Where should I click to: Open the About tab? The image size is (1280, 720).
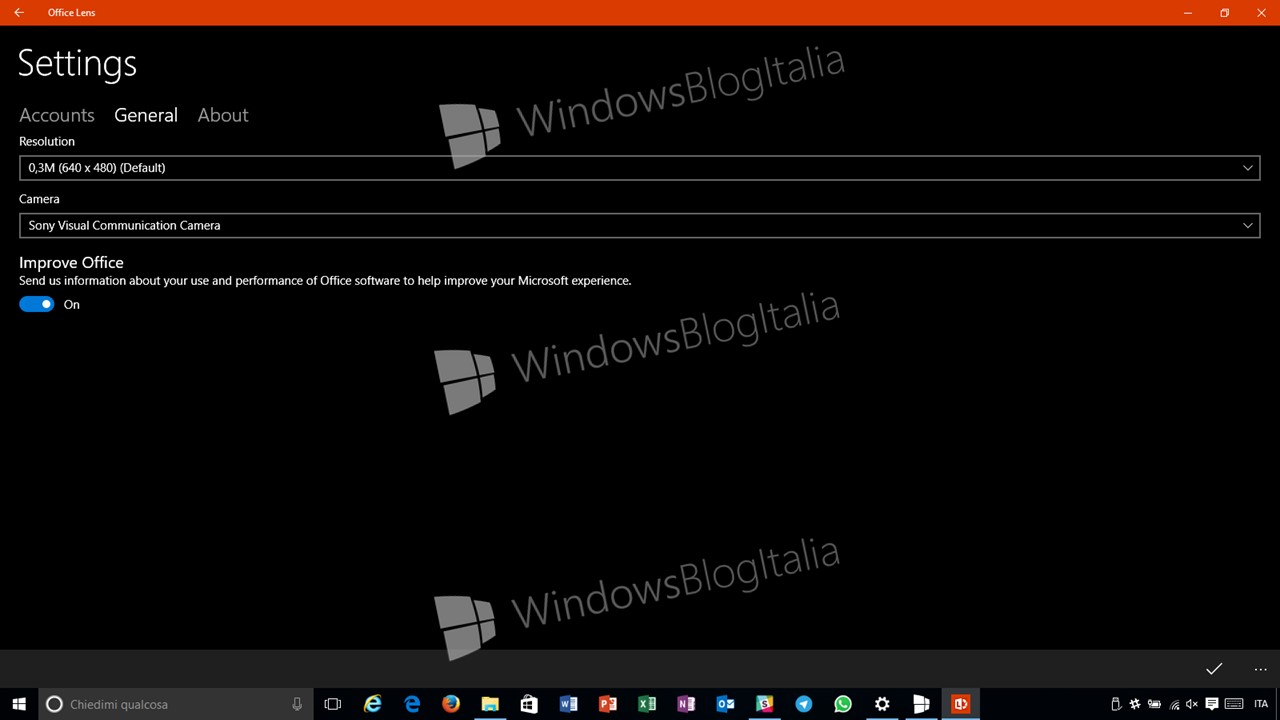pyautogui.click(x=223, y=115)
